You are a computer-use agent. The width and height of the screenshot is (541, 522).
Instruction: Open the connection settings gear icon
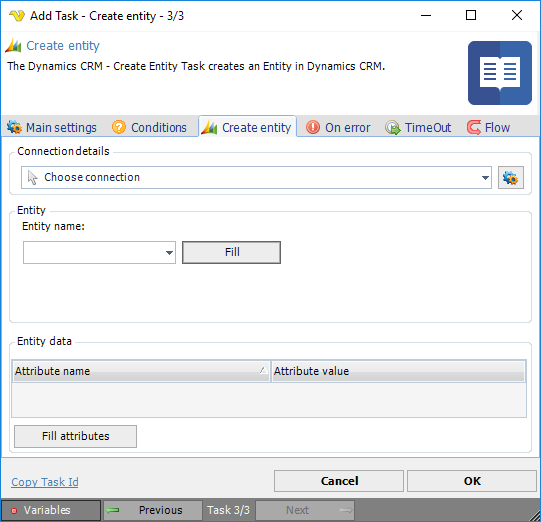point(511,178)
